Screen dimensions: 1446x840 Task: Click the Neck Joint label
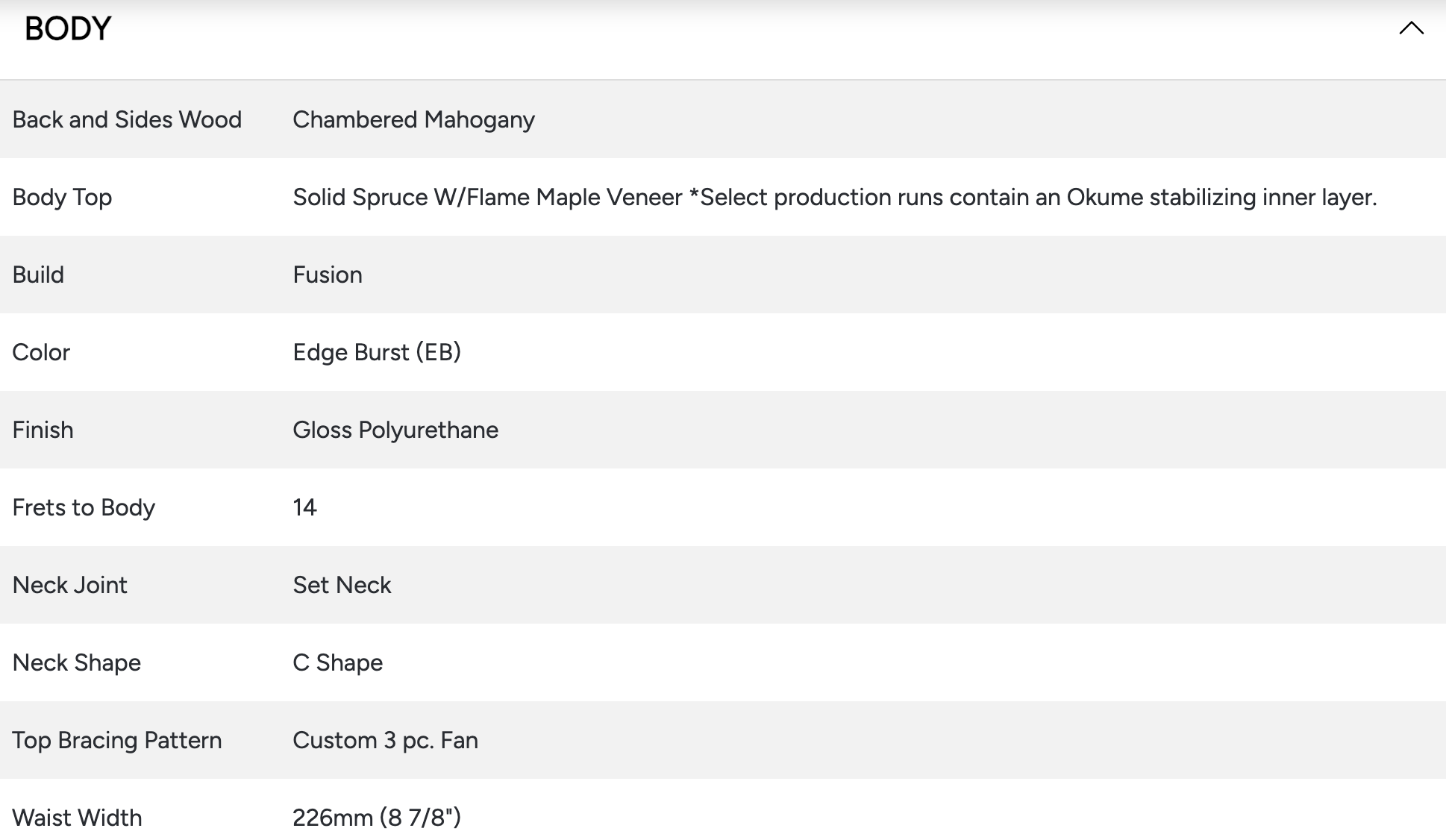pyautogui.click(x=70, y=585)
